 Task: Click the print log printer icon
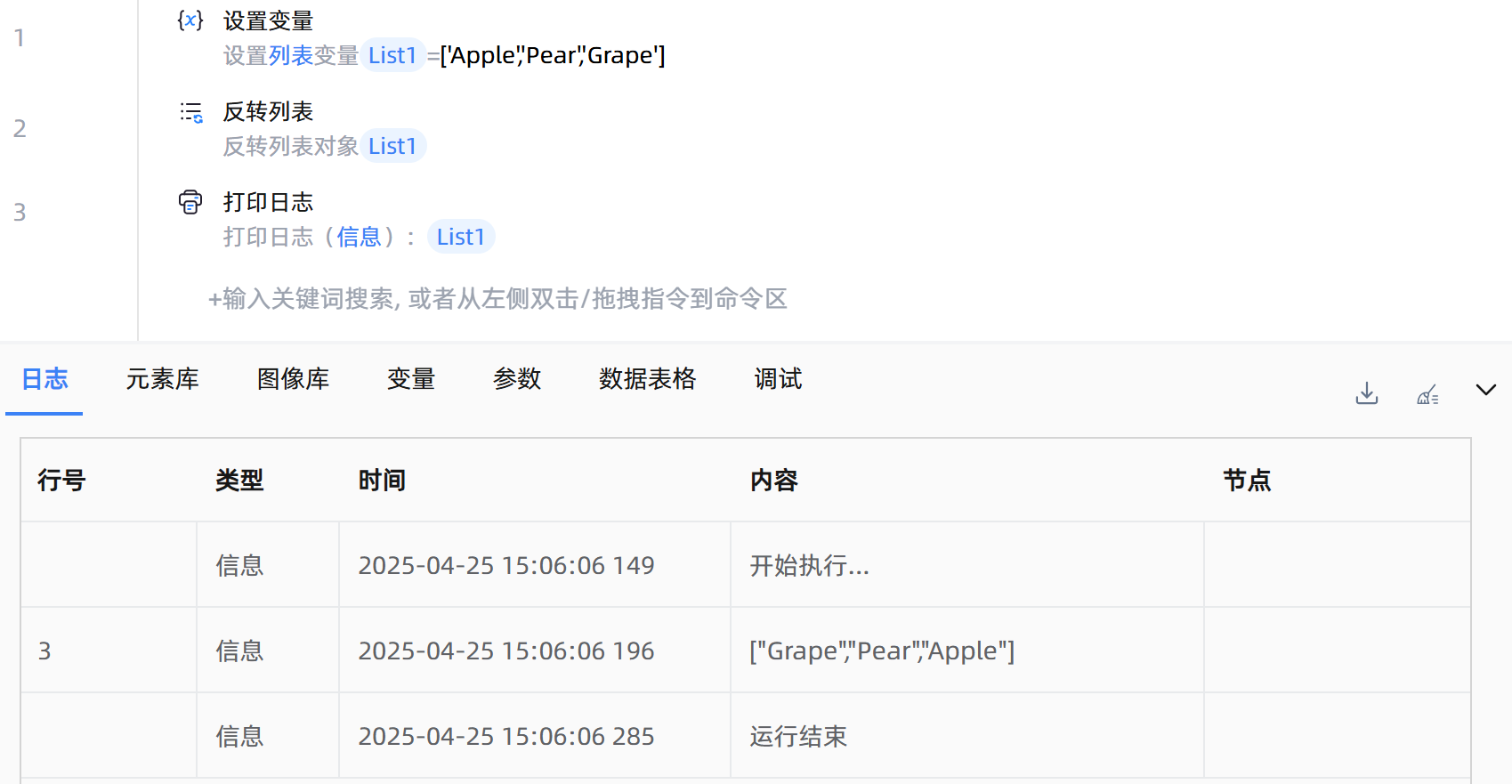(x=190, y=202)
